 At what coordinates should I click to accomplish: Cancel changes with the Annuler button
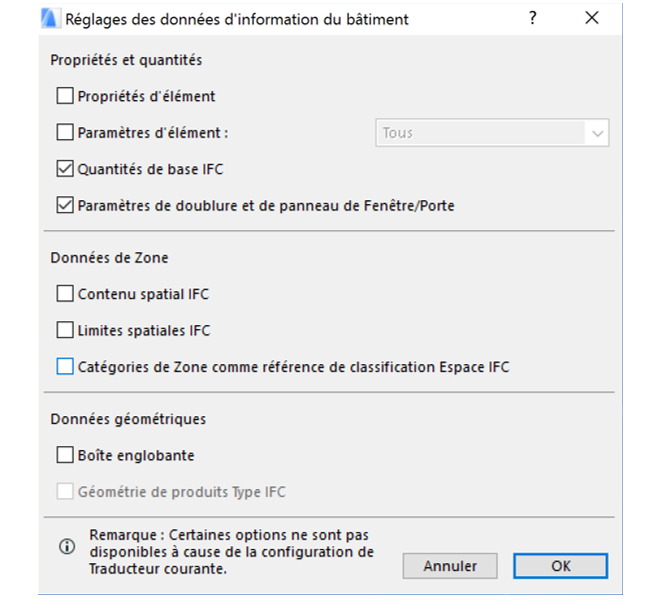[x=450, y=566]
